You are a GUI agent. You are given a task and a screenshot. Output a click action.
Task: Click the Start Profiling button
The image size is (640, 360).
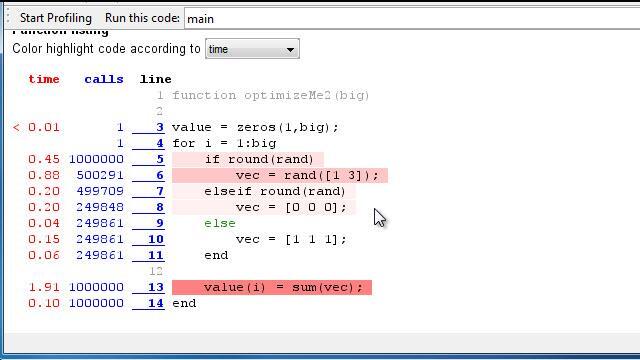click(56, 18)
